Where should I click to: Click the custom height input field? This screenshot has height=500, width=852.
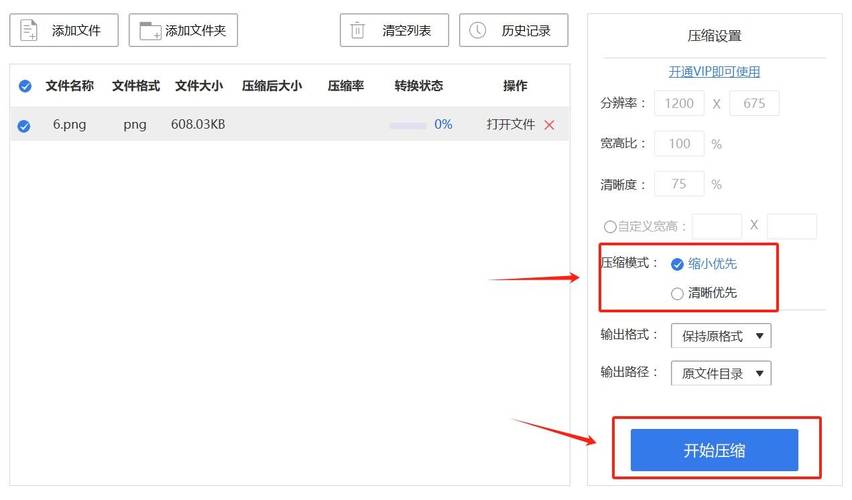point(792,226)
